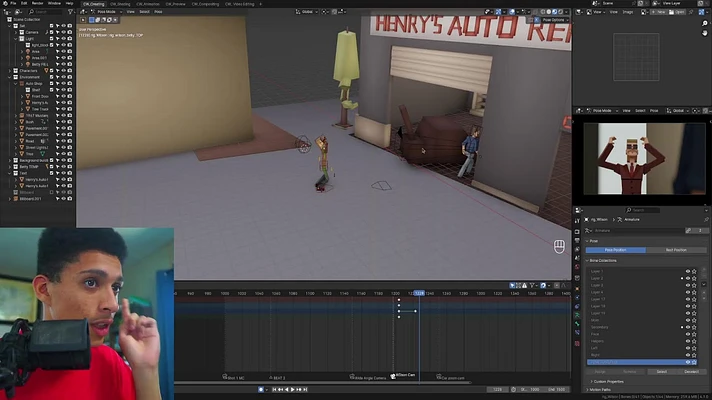712x400 pixels.
Task: Open the Edit menu
Action: [x=24, y=3]
